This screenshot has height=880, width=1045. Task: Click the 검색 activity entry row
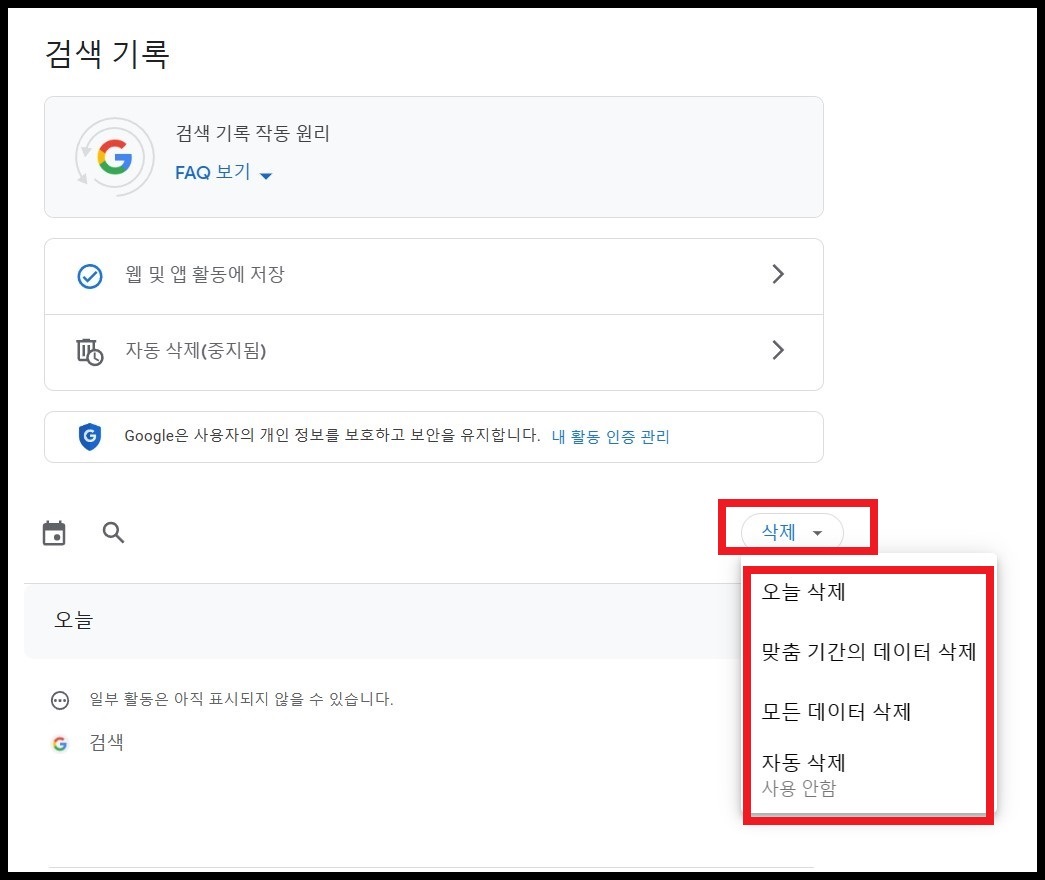[x=107, y=743]
